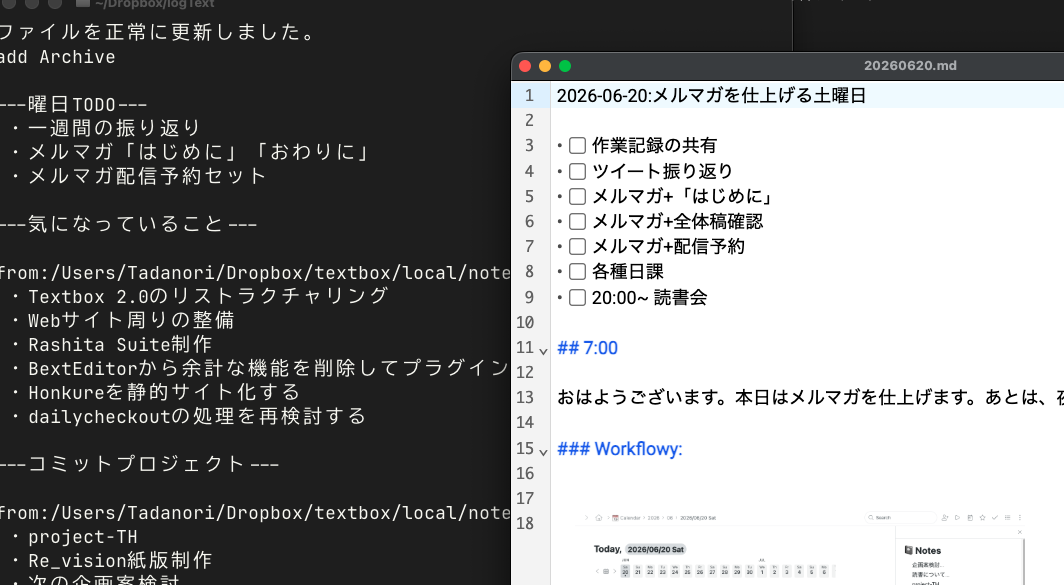This screenshot has width=1064, height=585.
Task: Click line number 10 in the gutter
Action: pyautogui.click(x=525, y=322)
